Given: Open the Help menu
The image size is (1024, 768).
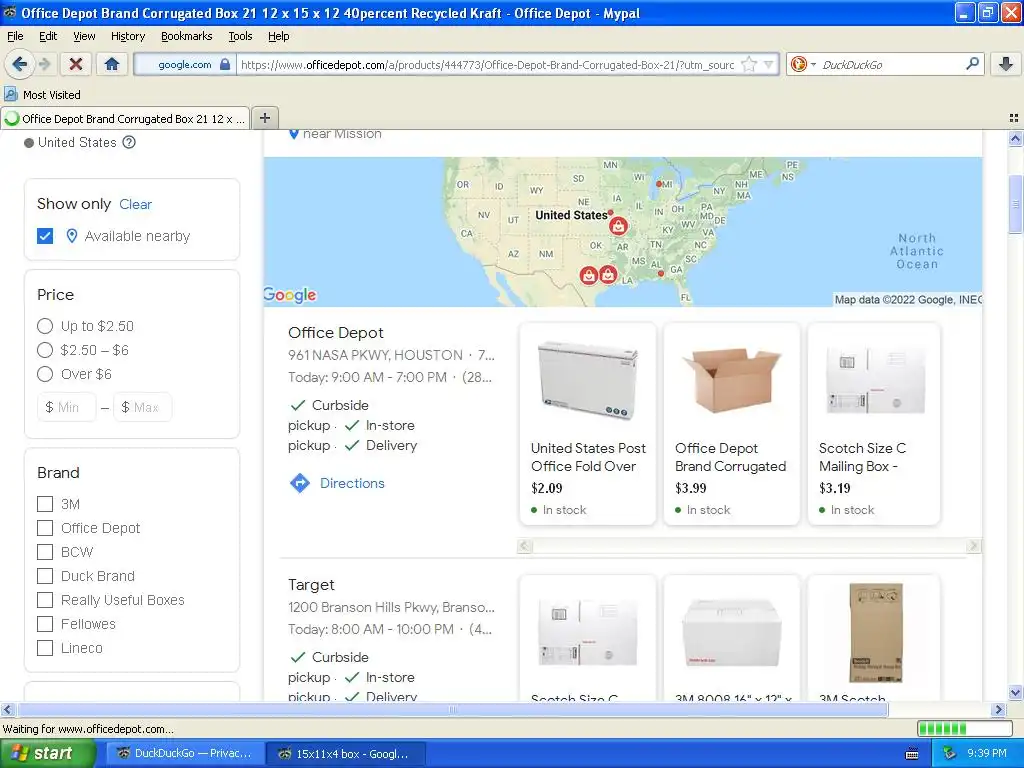Looking at the screenshot, I should tap(278, 36).
